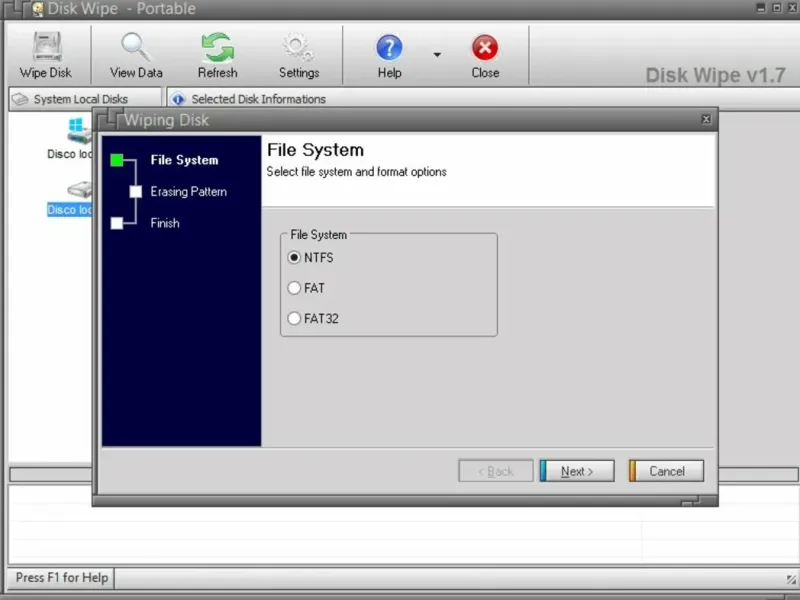800x600 pixels.
Task: Expand the dropdown arrow next to Help
Action: click(437, 55)
